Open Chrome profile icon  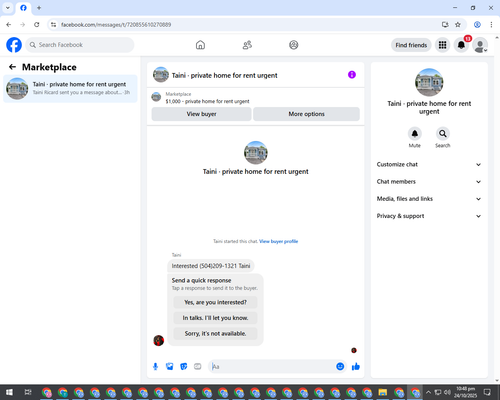tap(477, 25)
